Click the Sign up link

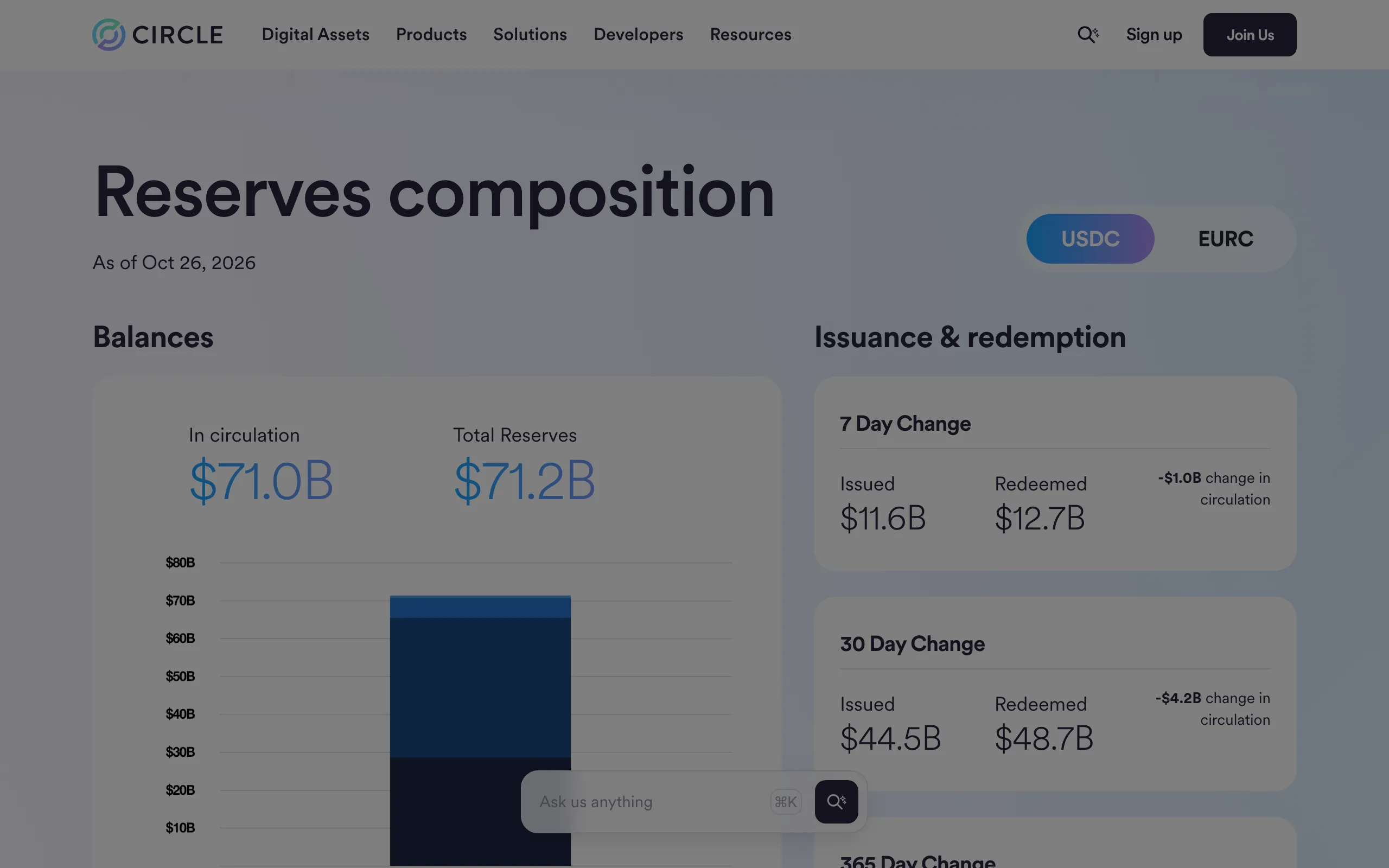tap(1154, 34)
